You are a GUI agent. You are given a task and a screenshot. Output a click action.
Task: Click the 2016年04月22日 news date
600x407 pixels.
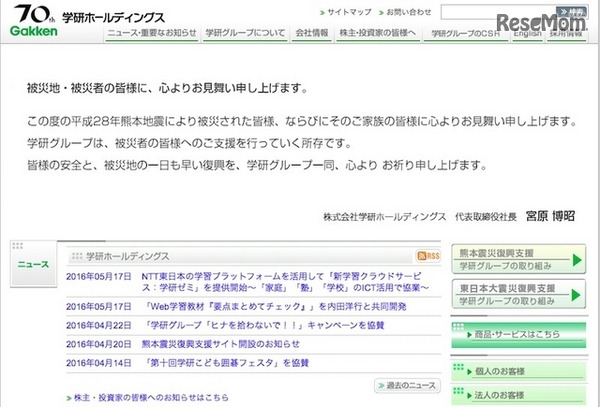click(x=99, y=325)
